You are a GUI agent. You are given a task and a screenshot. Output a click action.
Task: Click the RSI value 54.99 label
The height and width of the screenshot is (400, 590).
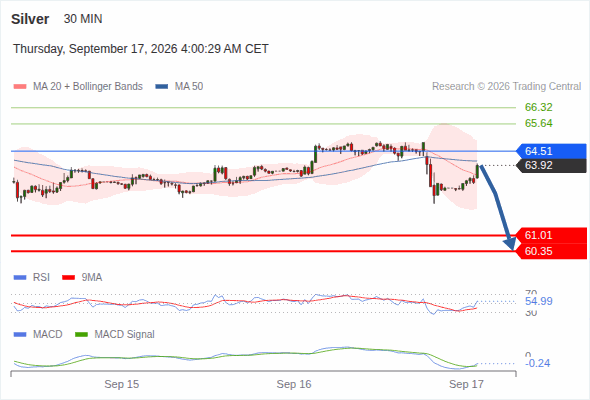(538, 301)
